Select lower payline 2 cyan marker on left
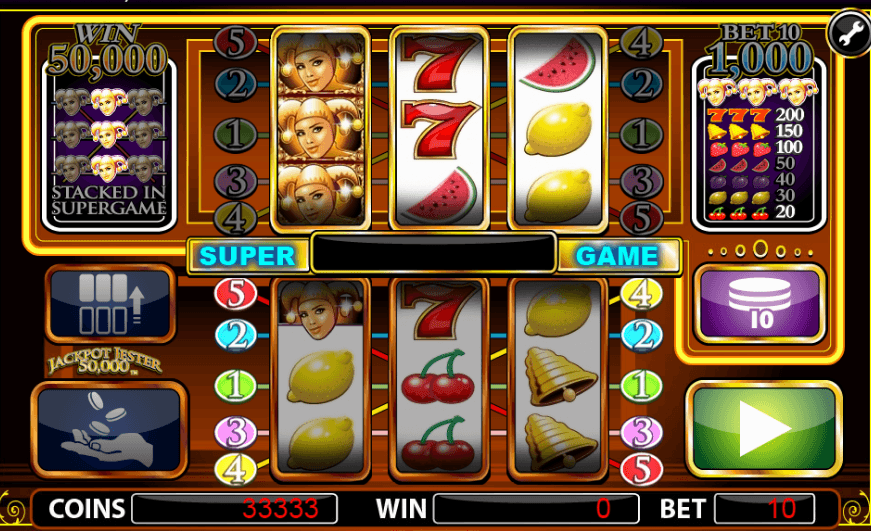The height and width of the screenshot is (531, 871). pos(236,335)
